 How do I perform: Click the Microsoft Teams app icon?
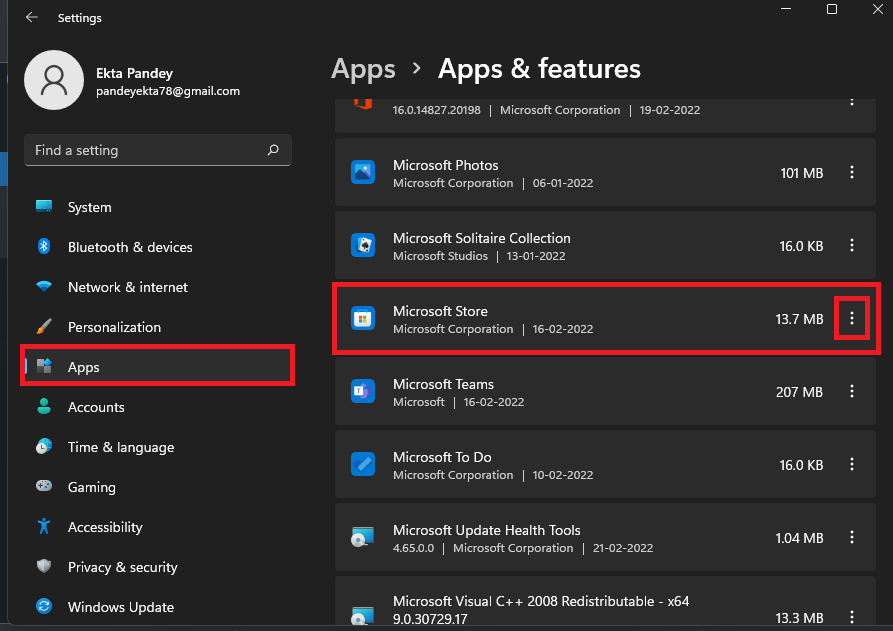pos(362,392)
